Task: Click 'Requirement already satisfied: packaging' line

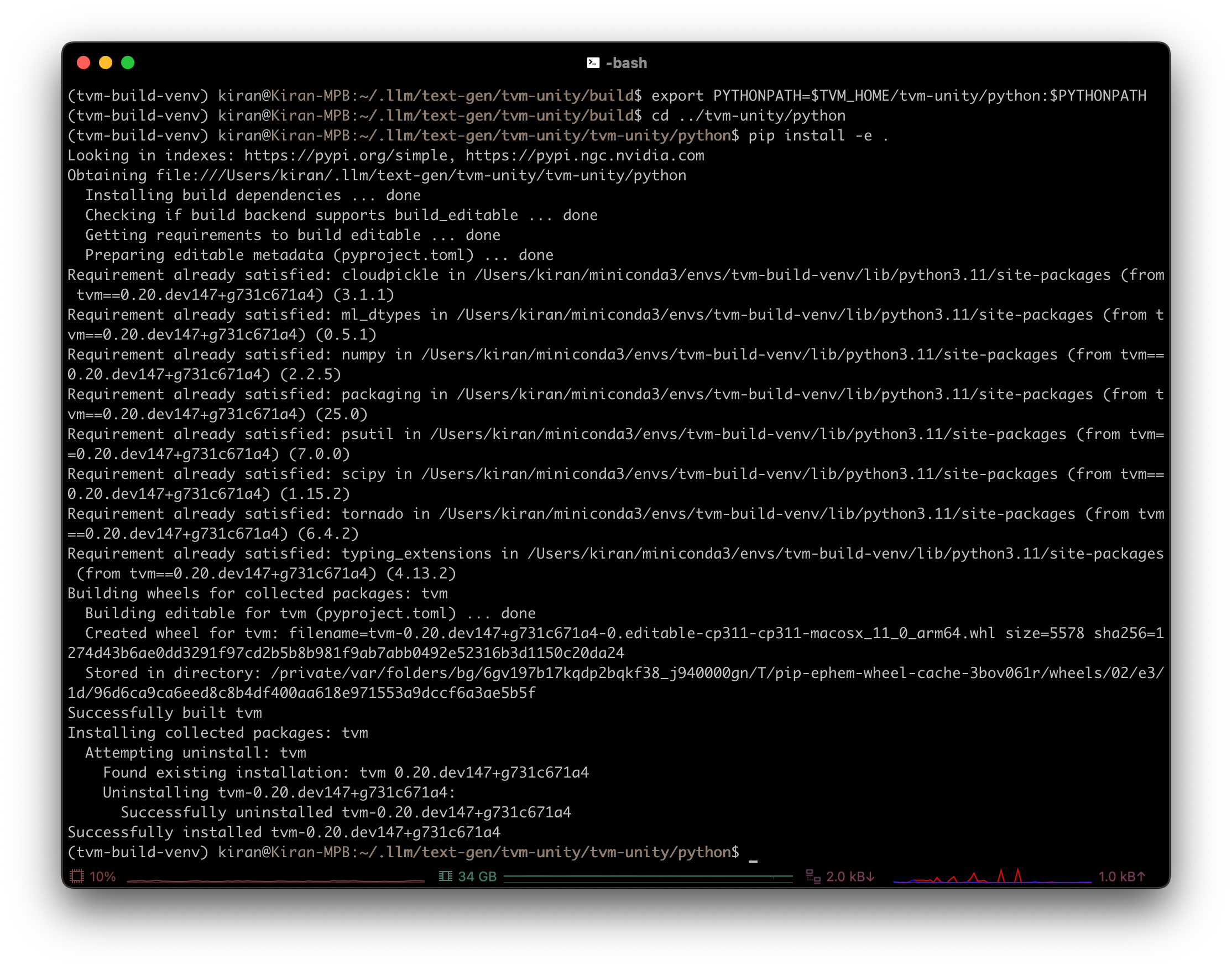Action: tap(616, 394)
